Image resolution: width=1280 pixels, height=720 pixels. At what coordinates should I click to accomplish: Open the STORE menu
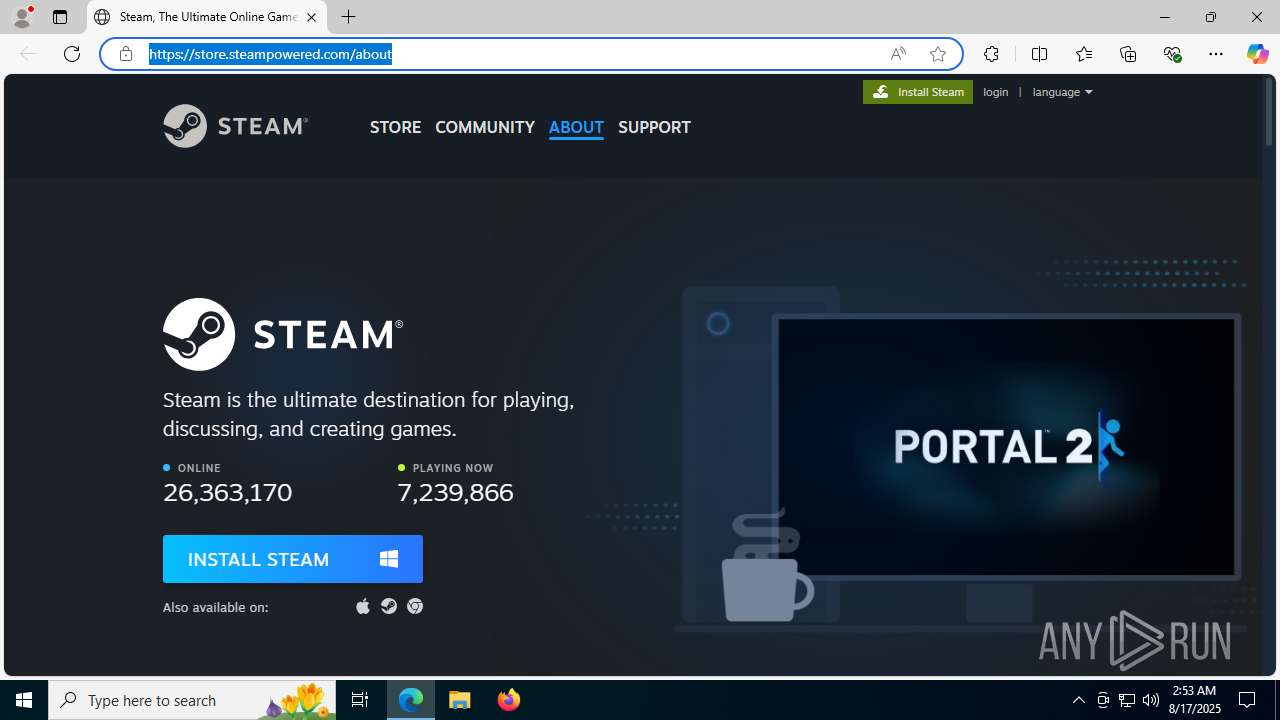click(x=395, y=127)
